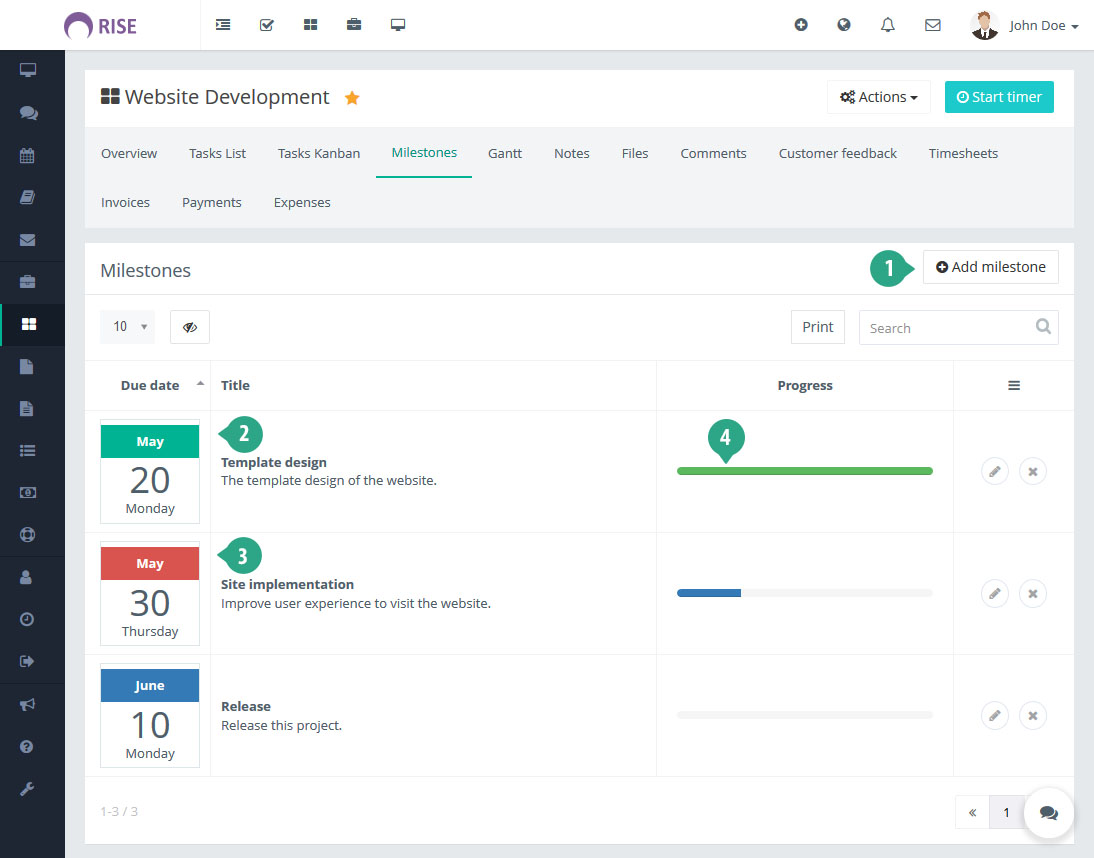
Task: Open the calendar icon in sidebar
Action: [x=28, y=155]
